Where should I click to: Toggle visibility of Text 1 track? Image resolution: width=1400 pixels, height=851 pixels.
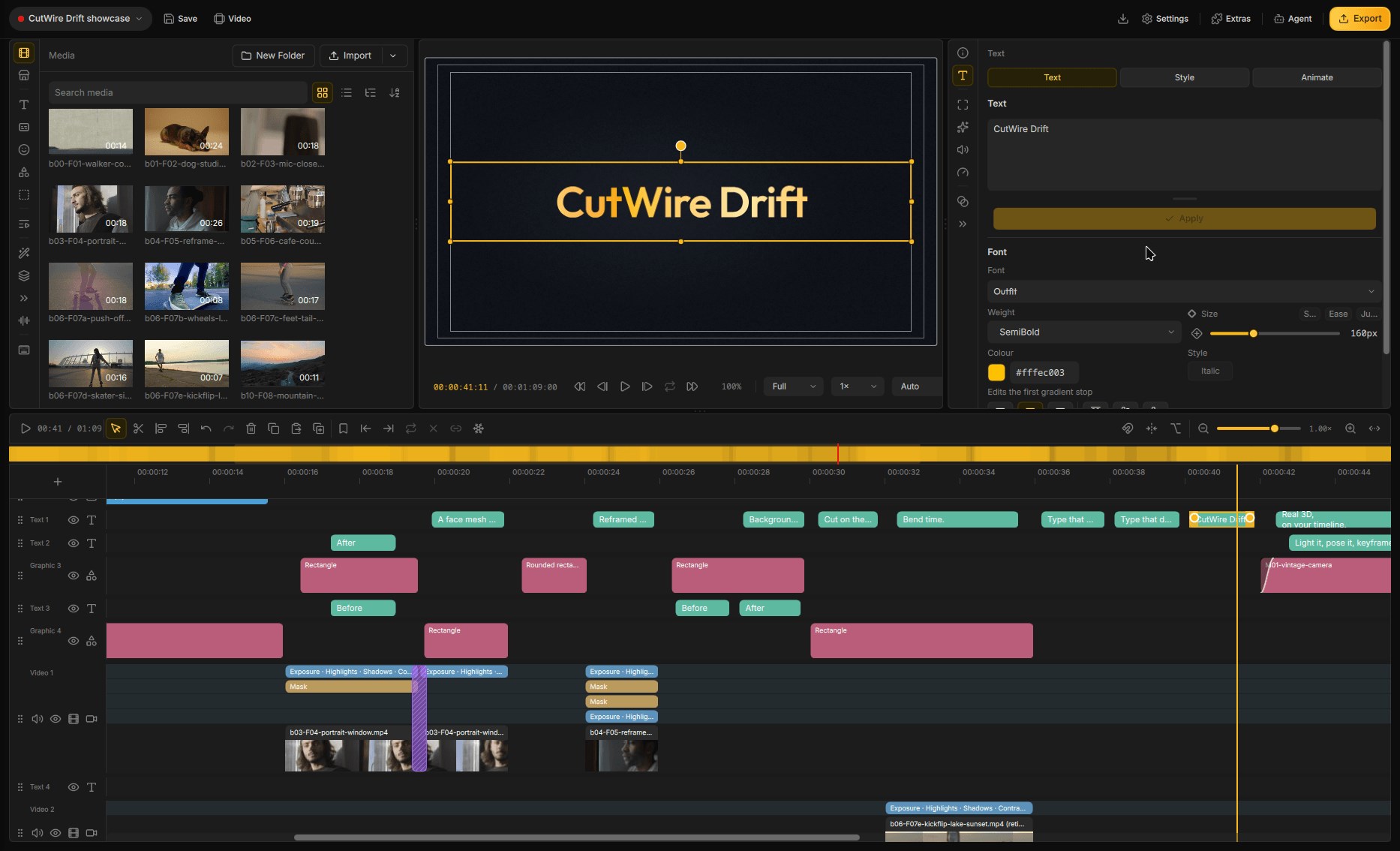tap(74, 520)
